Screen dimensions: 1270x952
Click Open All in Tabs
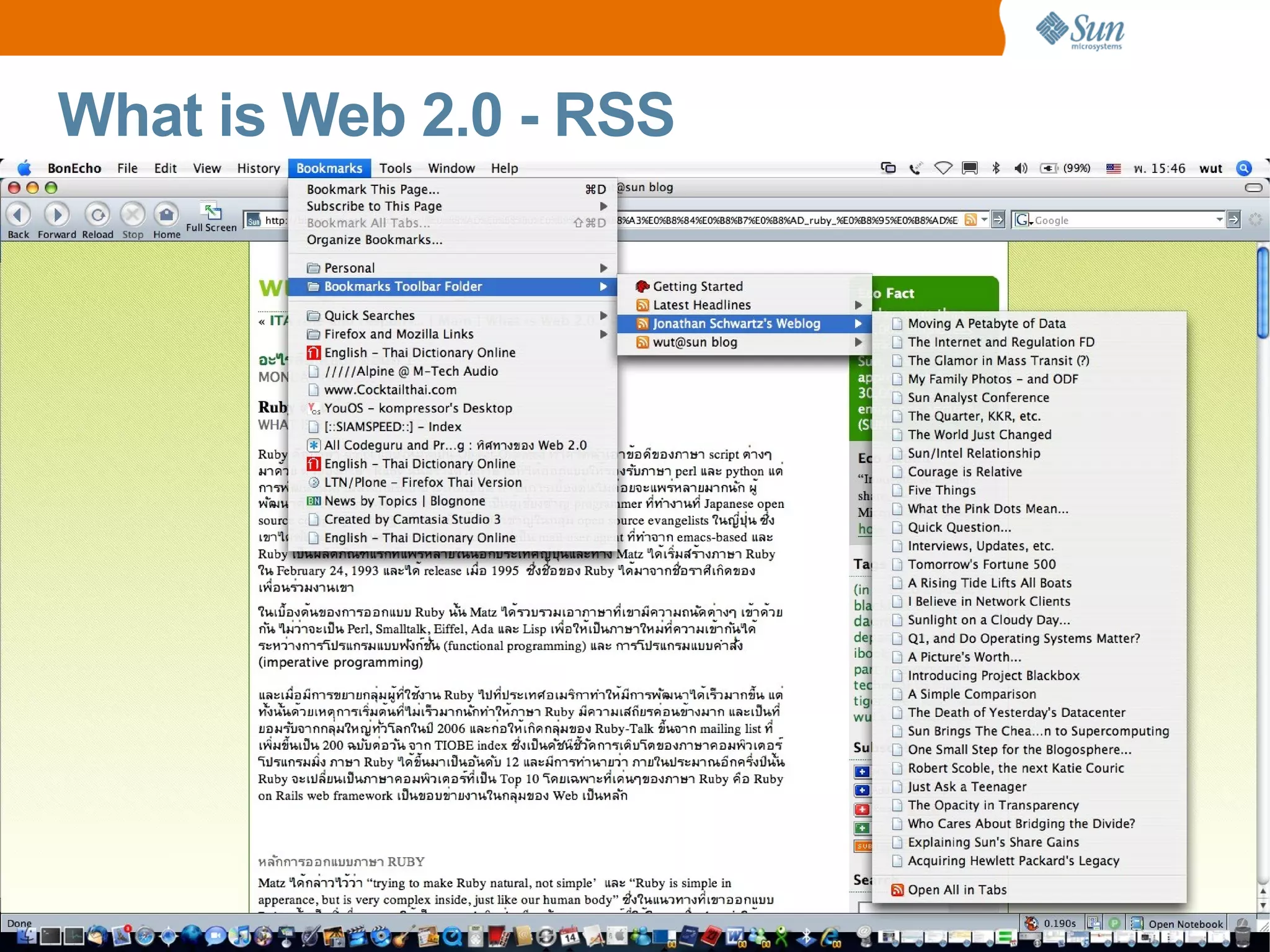coord(1029,890)
